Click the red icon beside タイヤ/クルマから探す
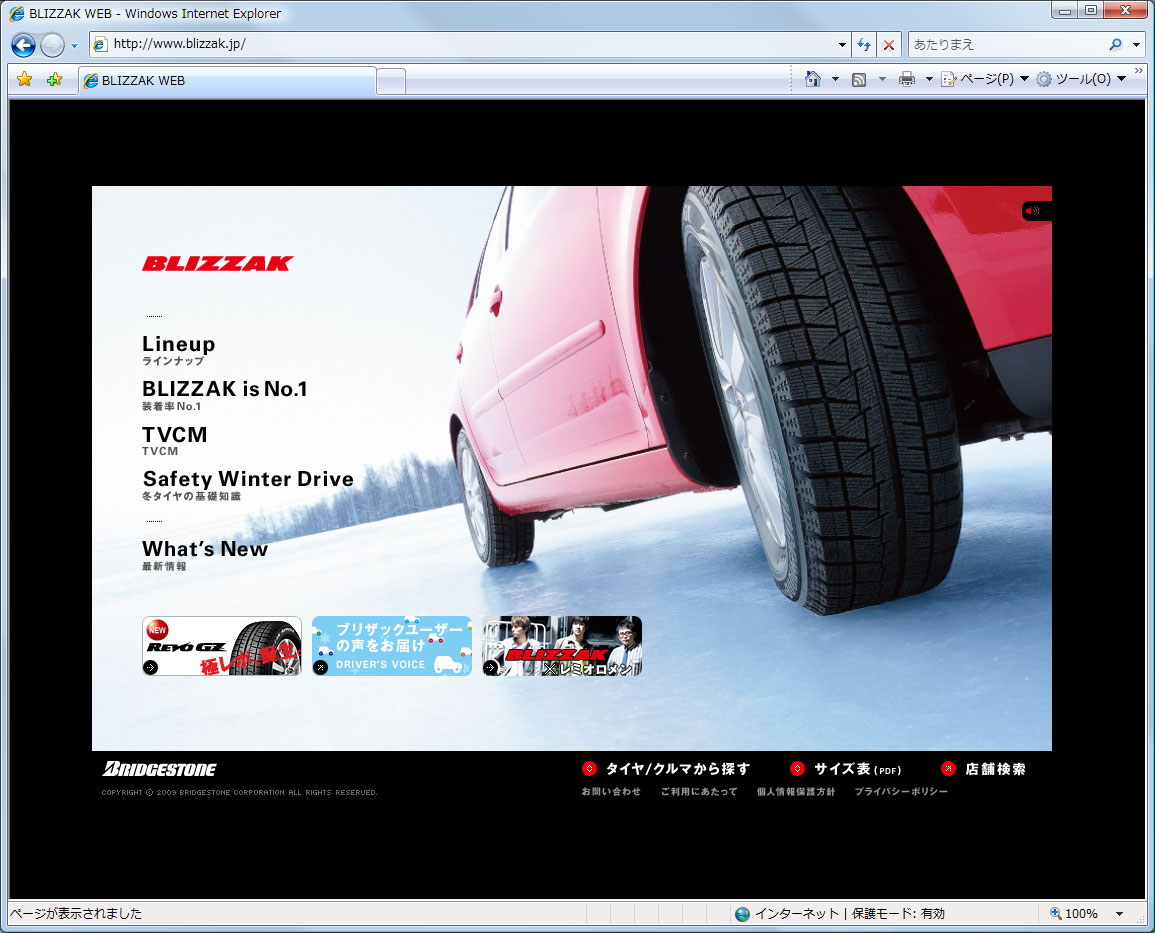The width and height of the screenshot is (1155, 933). click(589, 769)
